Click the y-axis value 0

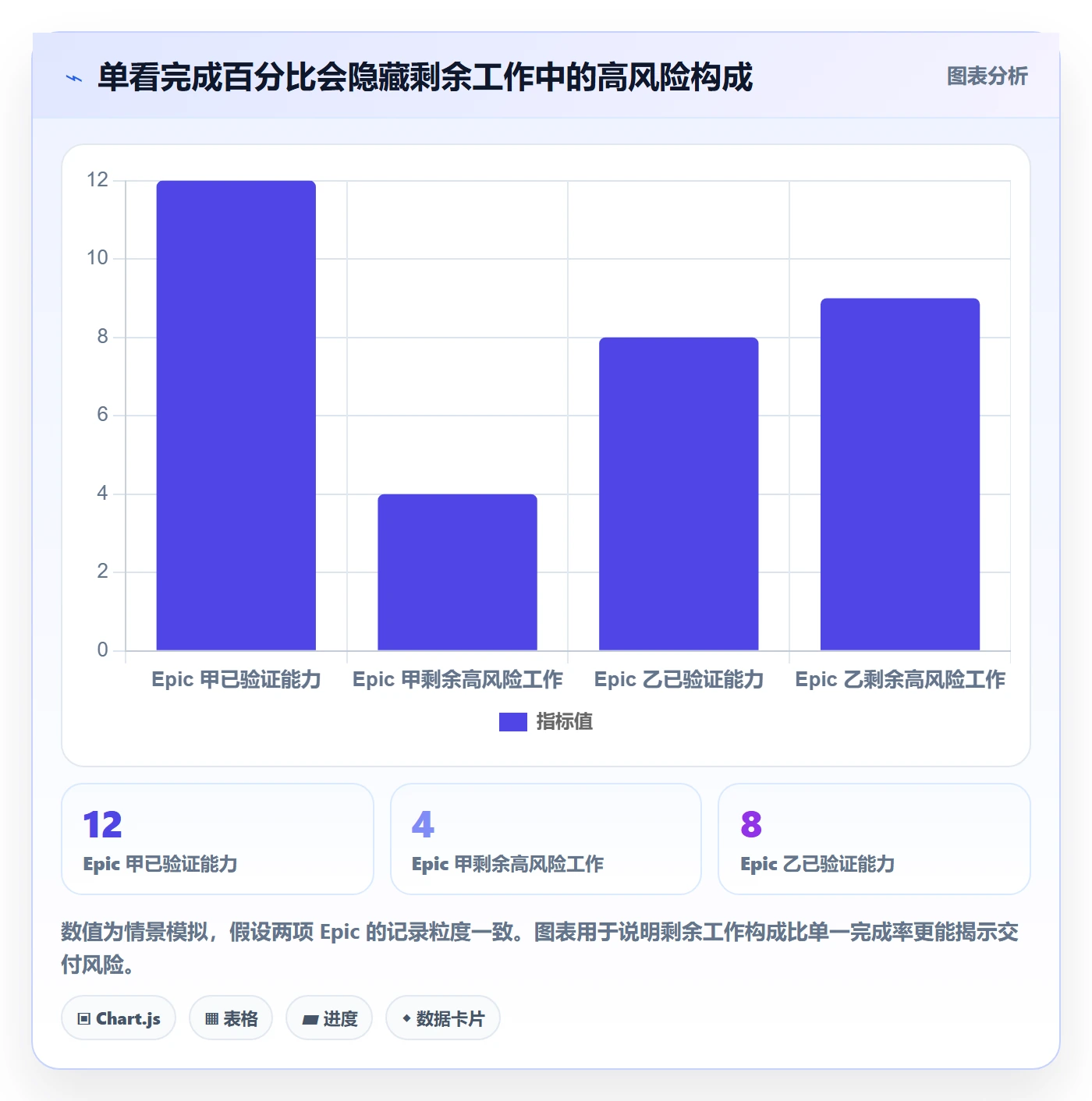click(x=102, y=650)
